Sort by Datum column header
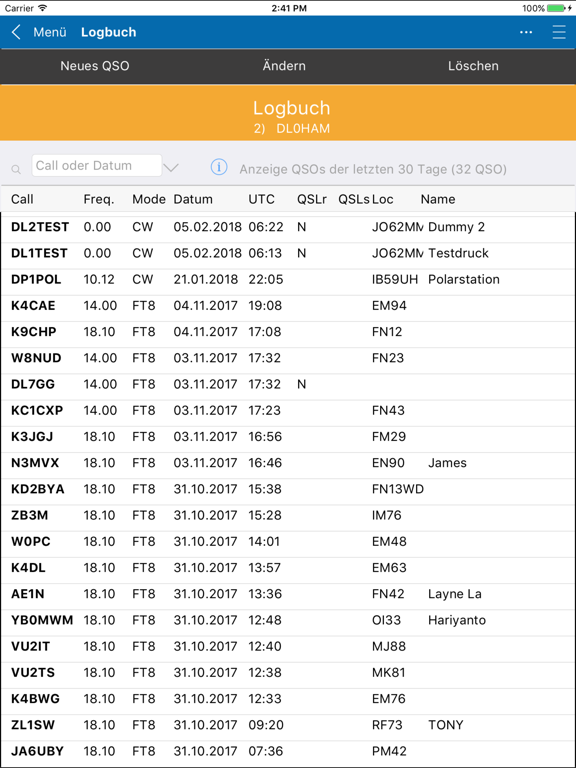The image size is (576, 768). 193,199
